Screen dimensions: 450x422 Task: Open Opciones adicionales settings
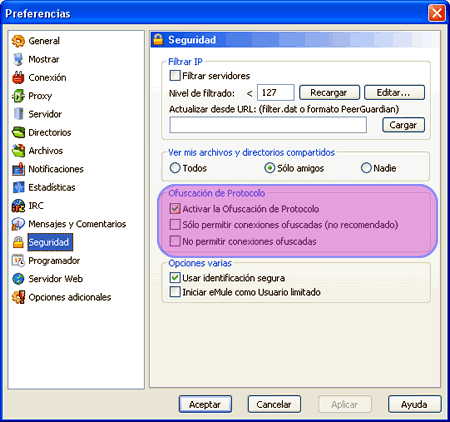[x=70, y=297]
